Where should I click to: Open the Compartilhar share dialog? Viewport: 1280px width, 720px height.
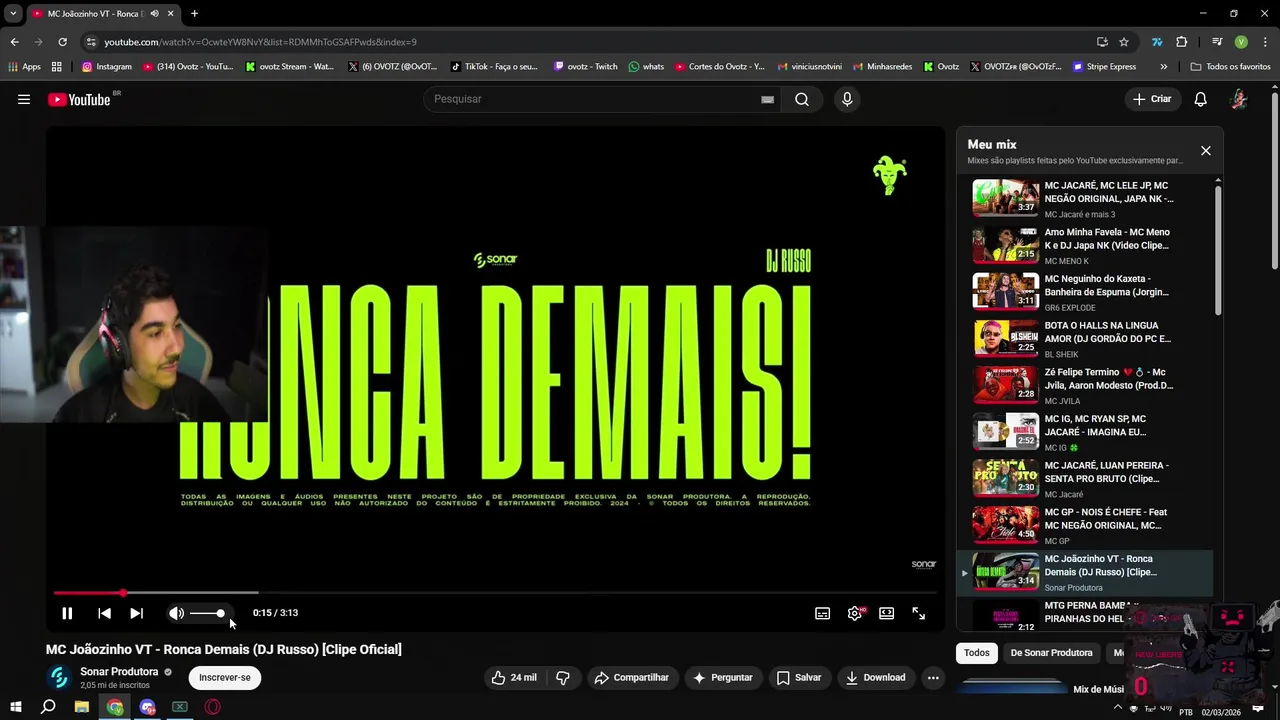click(x=632, y=677)
